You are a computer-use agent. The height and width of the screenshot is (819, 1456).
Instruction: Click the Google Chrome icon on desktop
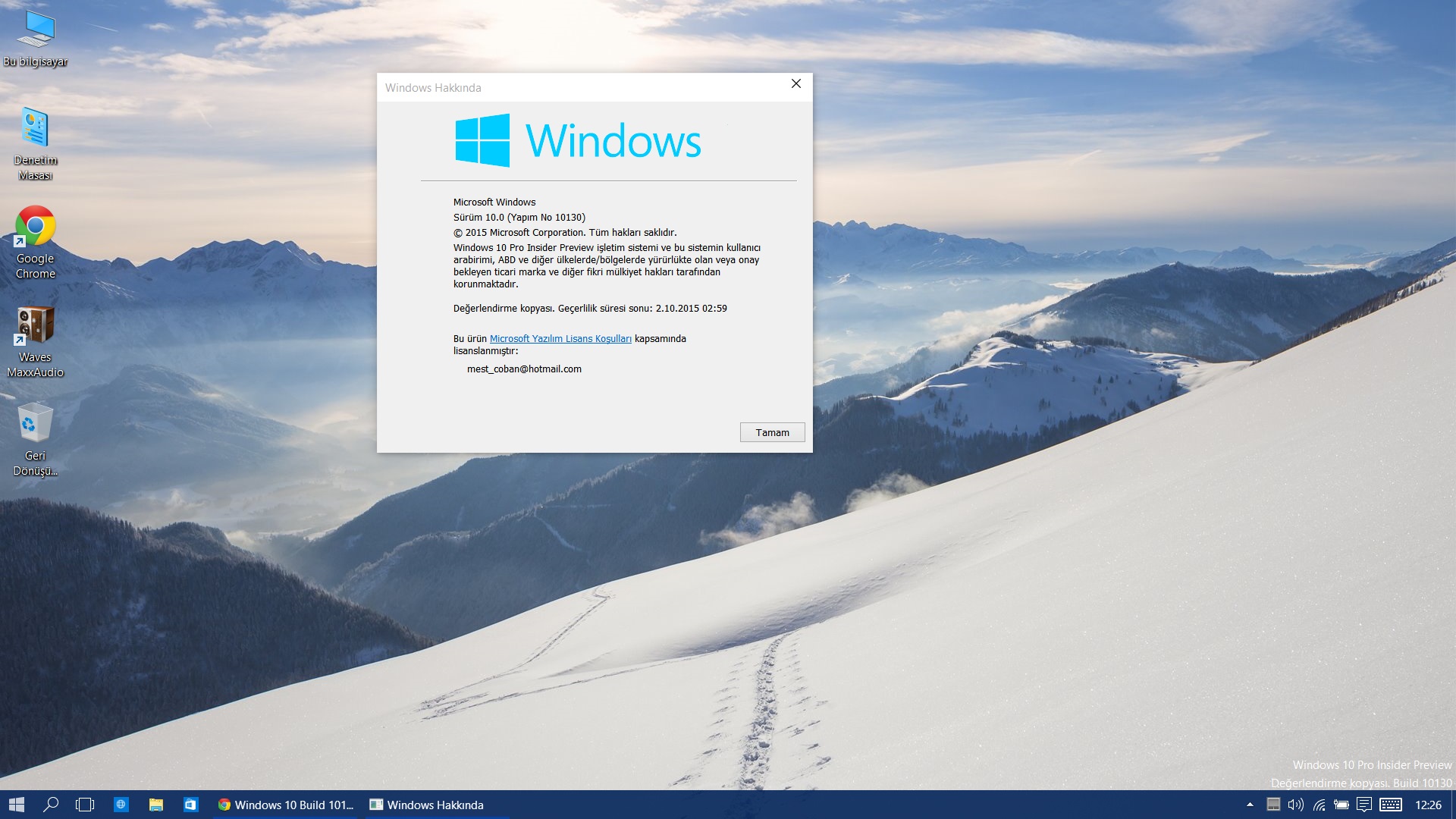(x=34, y=225)
